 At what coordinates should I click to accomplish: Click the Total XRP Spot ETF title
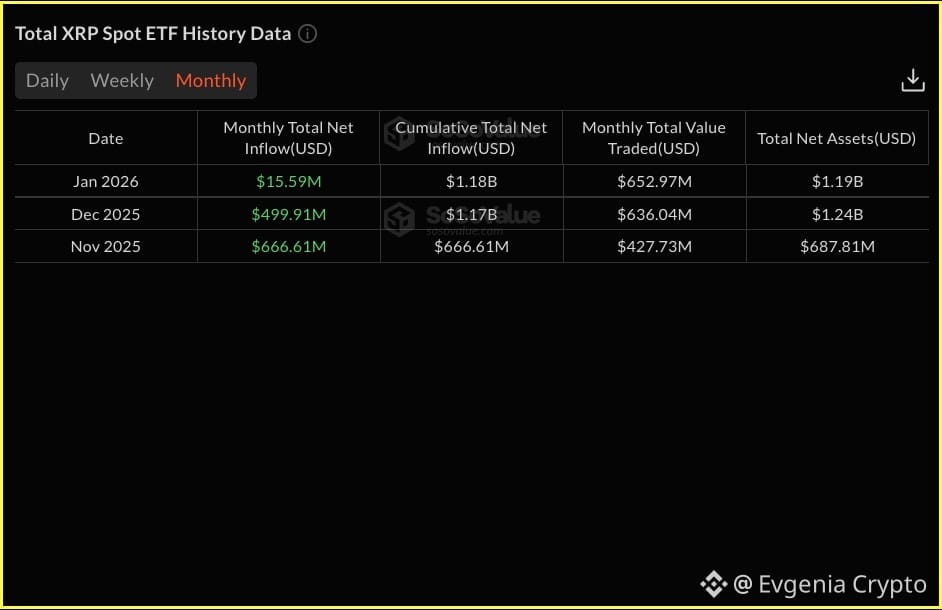153,34
